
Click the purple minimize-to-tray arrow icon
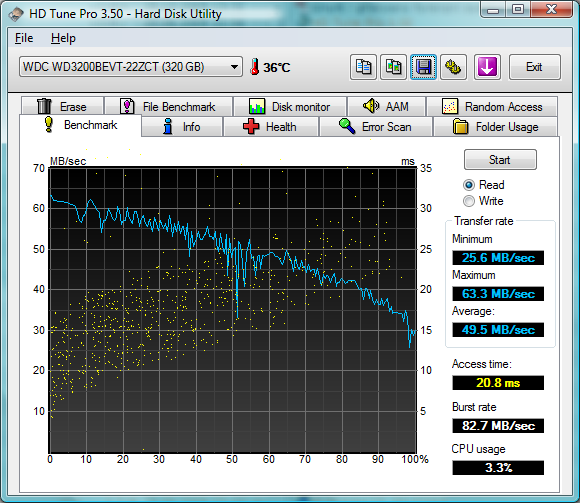(x=487, y=67)
